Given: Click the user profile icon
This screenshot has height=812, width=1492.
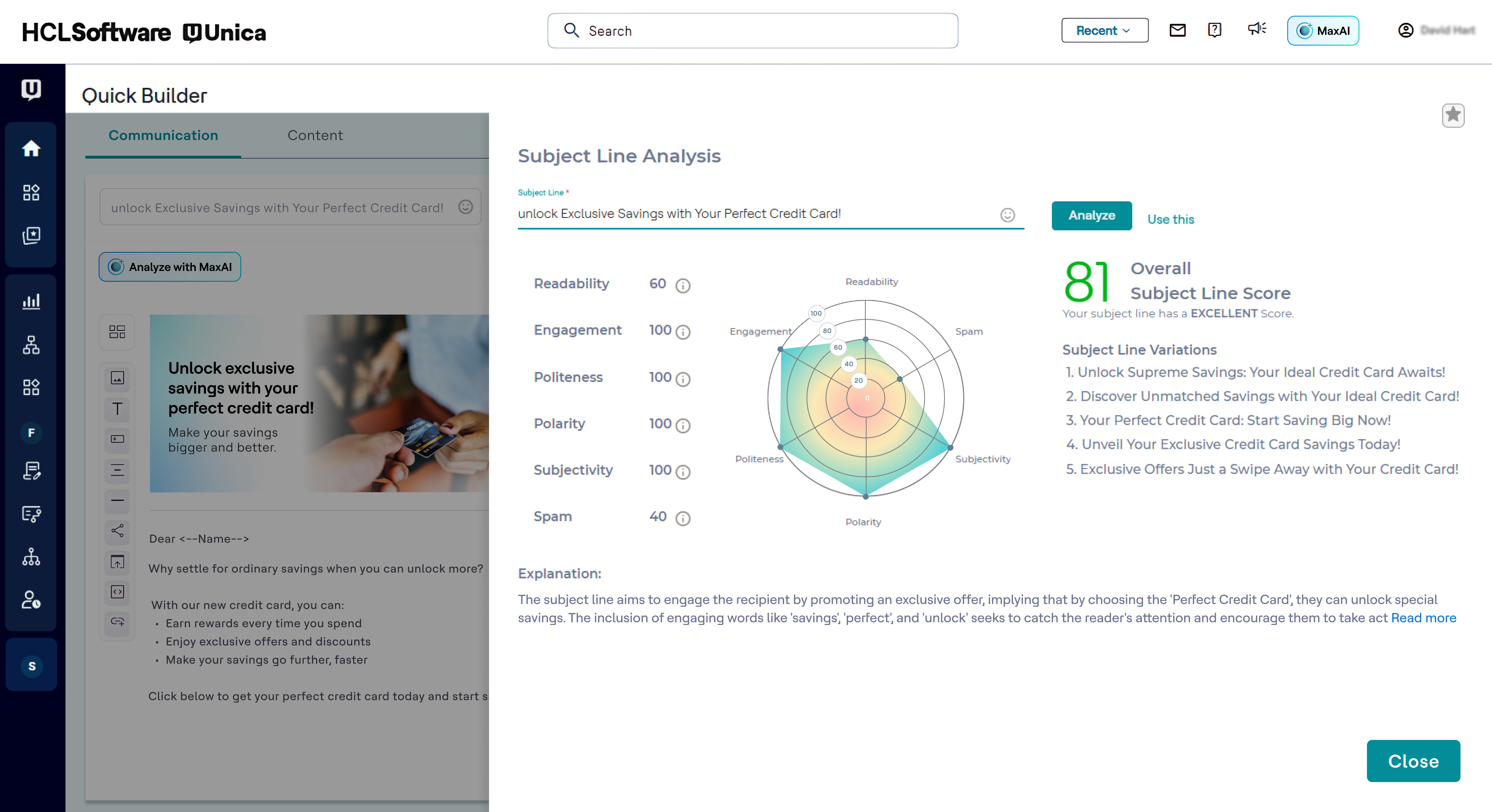Looking at the screenshot, I should tap(1406, 30).
